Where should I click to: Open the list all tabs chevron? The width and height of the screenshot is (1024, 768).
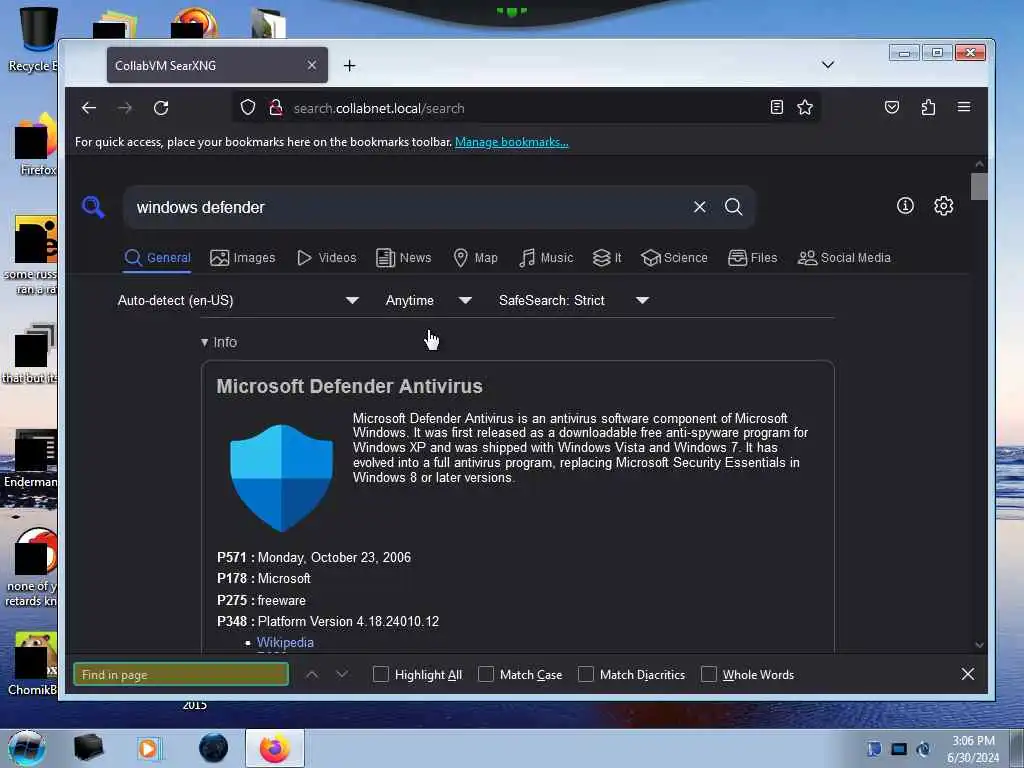click(x=827, y=65)
